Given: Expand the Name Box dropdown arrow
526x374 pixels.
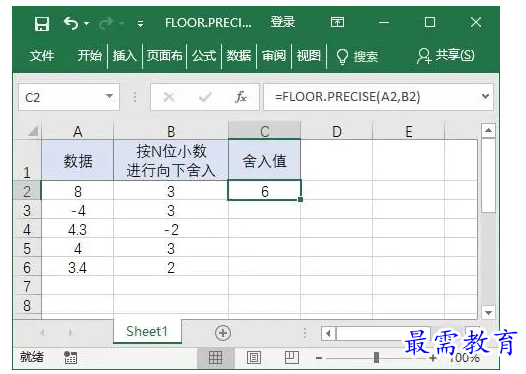Looking at the screenshot, I should click(109, 96).
